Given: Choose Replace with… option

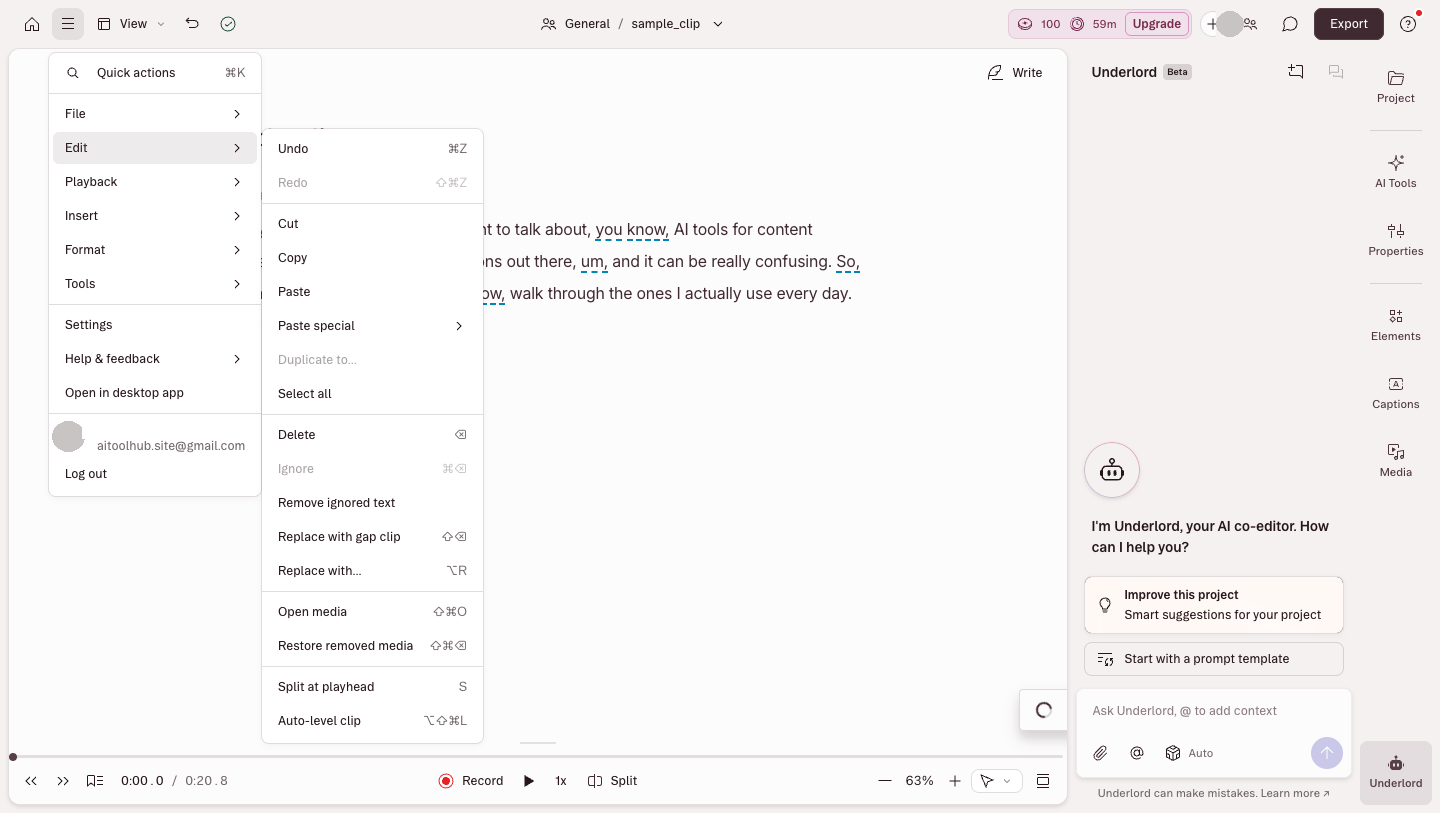Looking at the screenshot, I should [372, 571].
